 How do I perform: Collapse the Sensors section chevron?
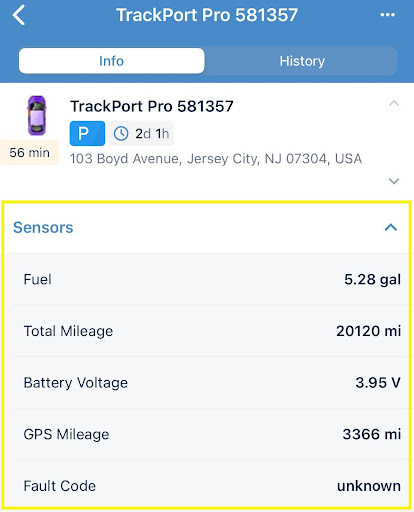pos(391,227)
